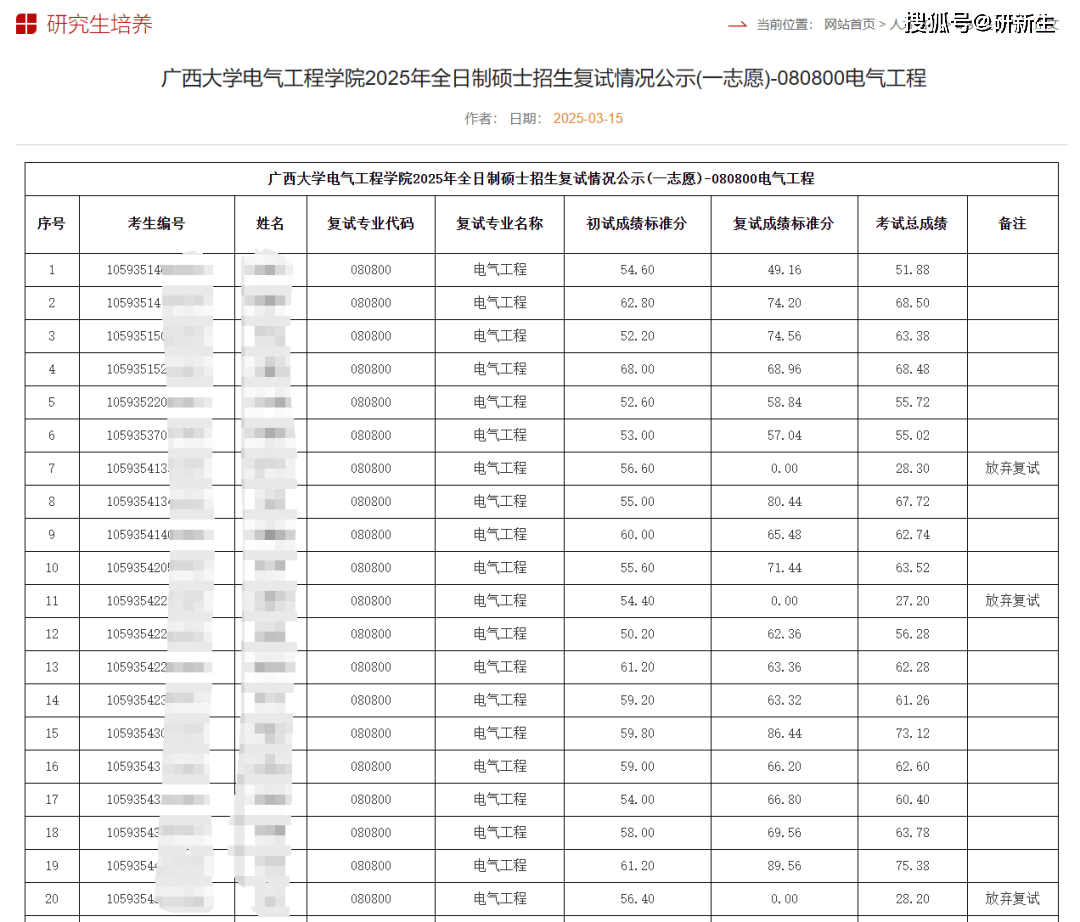Click the 姓名 column header
1080x922 pixels.
click(270, 224)
